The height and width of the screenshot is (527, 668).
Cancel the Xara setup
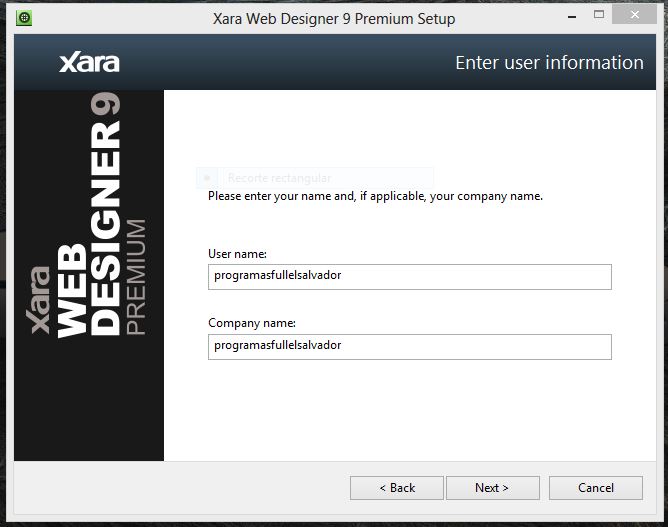tap(596, 488)
